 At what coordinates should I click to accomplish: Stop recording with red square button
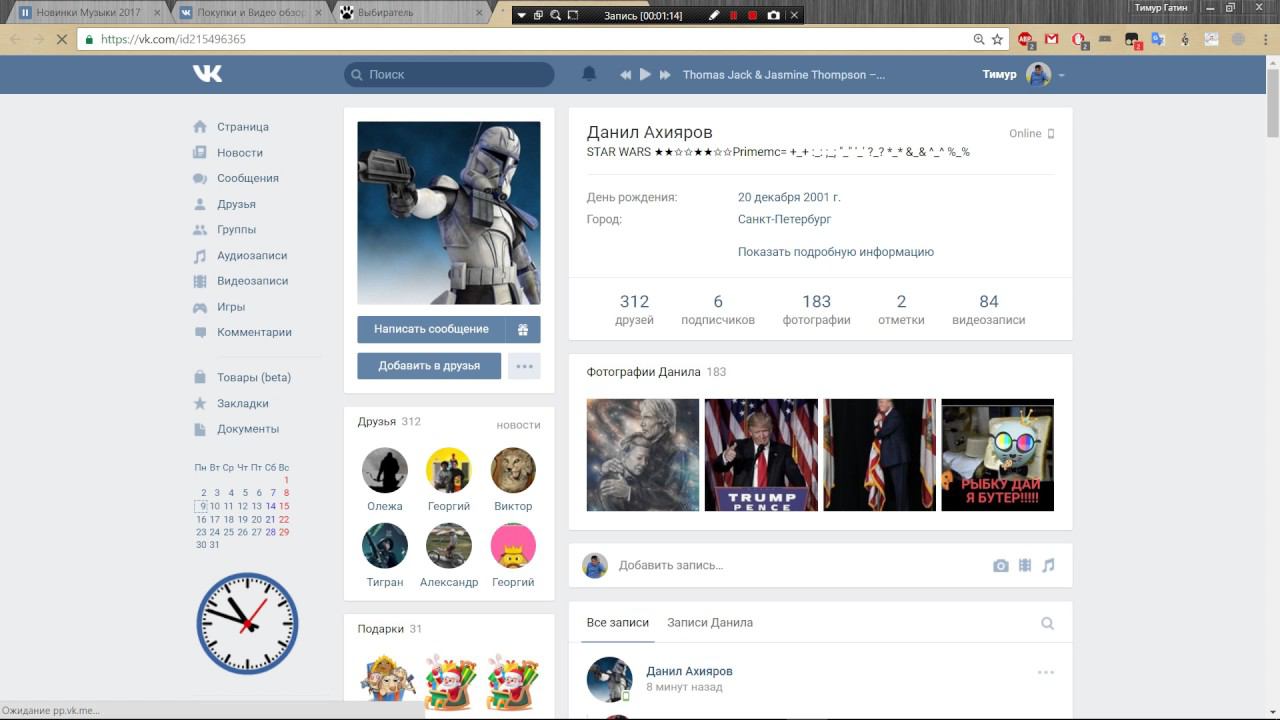[x=753, y=15]
